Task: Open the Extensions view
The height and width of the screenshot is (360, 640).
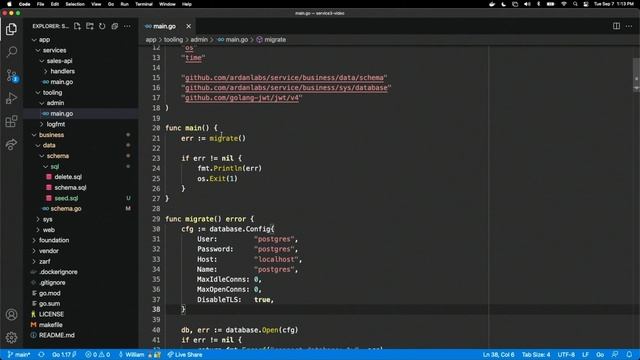Action: pos(11,121)
